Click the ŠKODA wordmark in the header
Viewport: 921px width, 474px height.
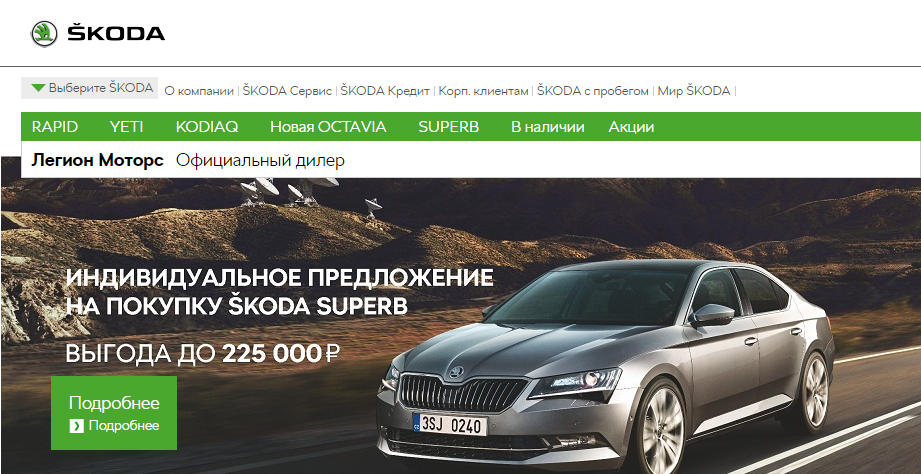click(x=116, y=33)
